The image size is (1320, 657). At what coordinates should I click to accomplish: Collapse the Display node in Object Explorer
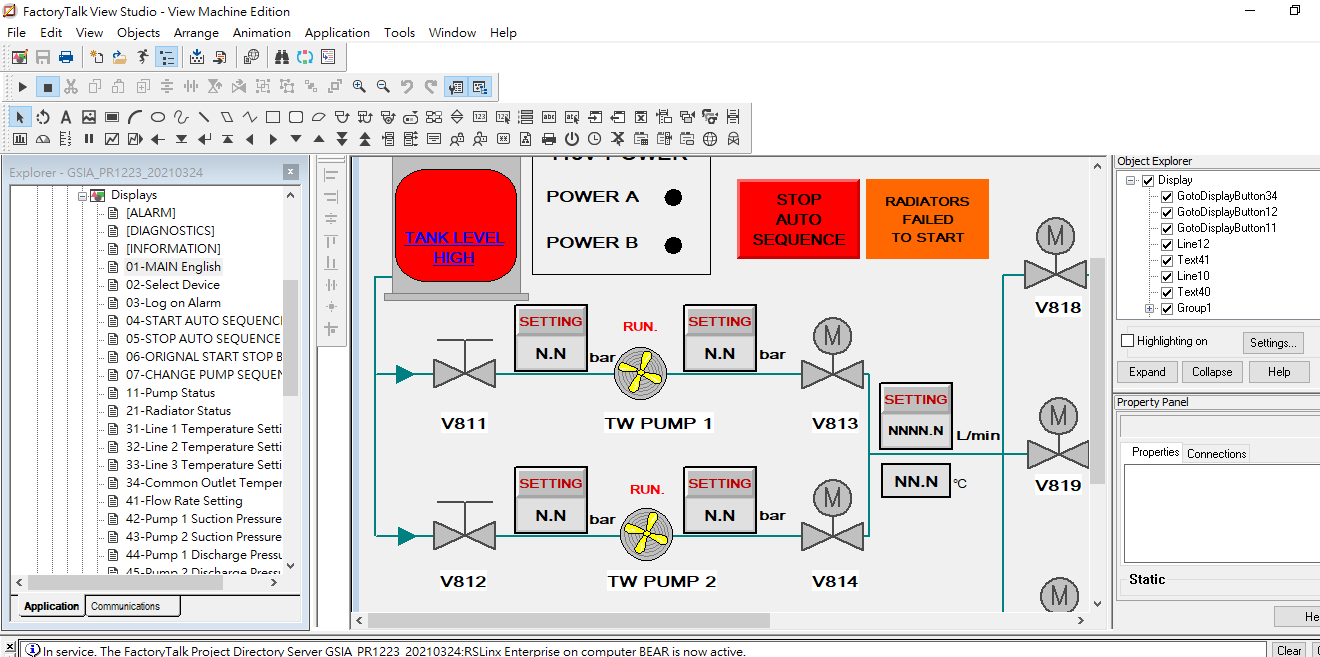1131,181
